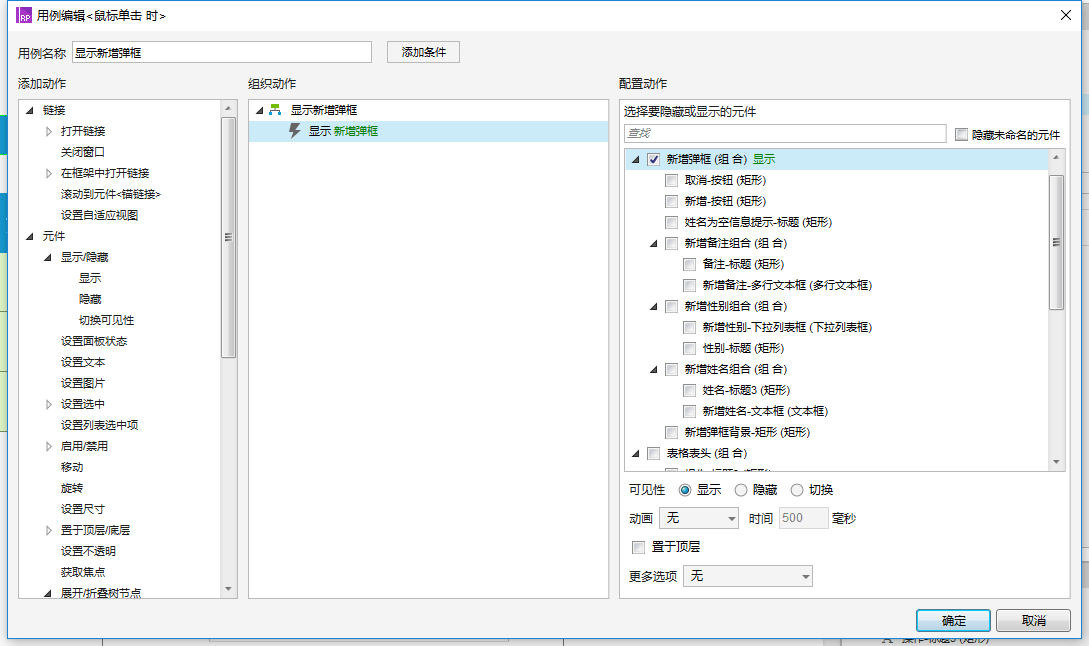Choose the 设置文本 action
Image resolution: width=1089 pixels, height=646 pixels.
83,362
